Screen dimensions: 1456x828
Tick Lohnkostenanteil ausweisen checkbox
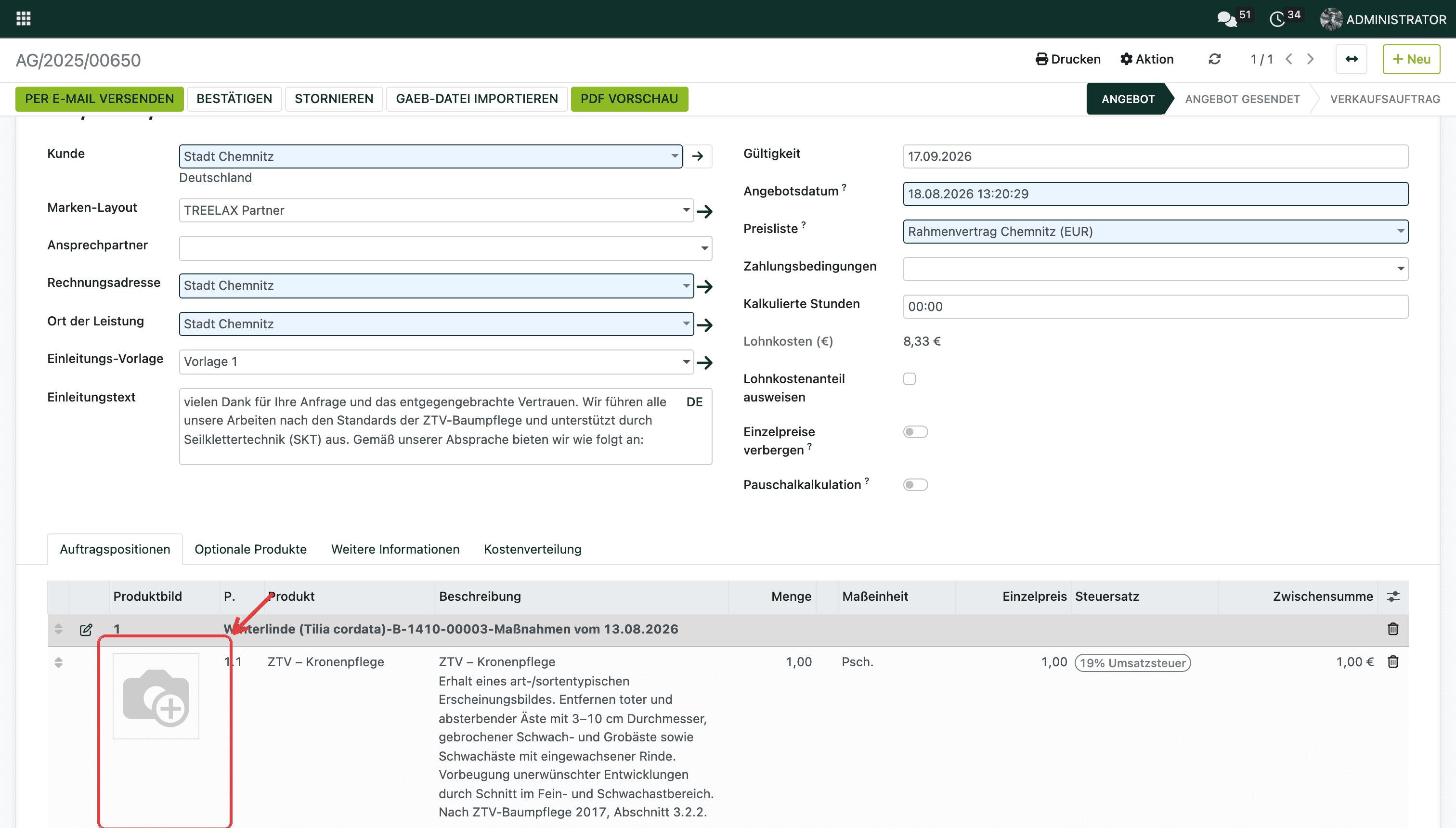pos(910,379)
